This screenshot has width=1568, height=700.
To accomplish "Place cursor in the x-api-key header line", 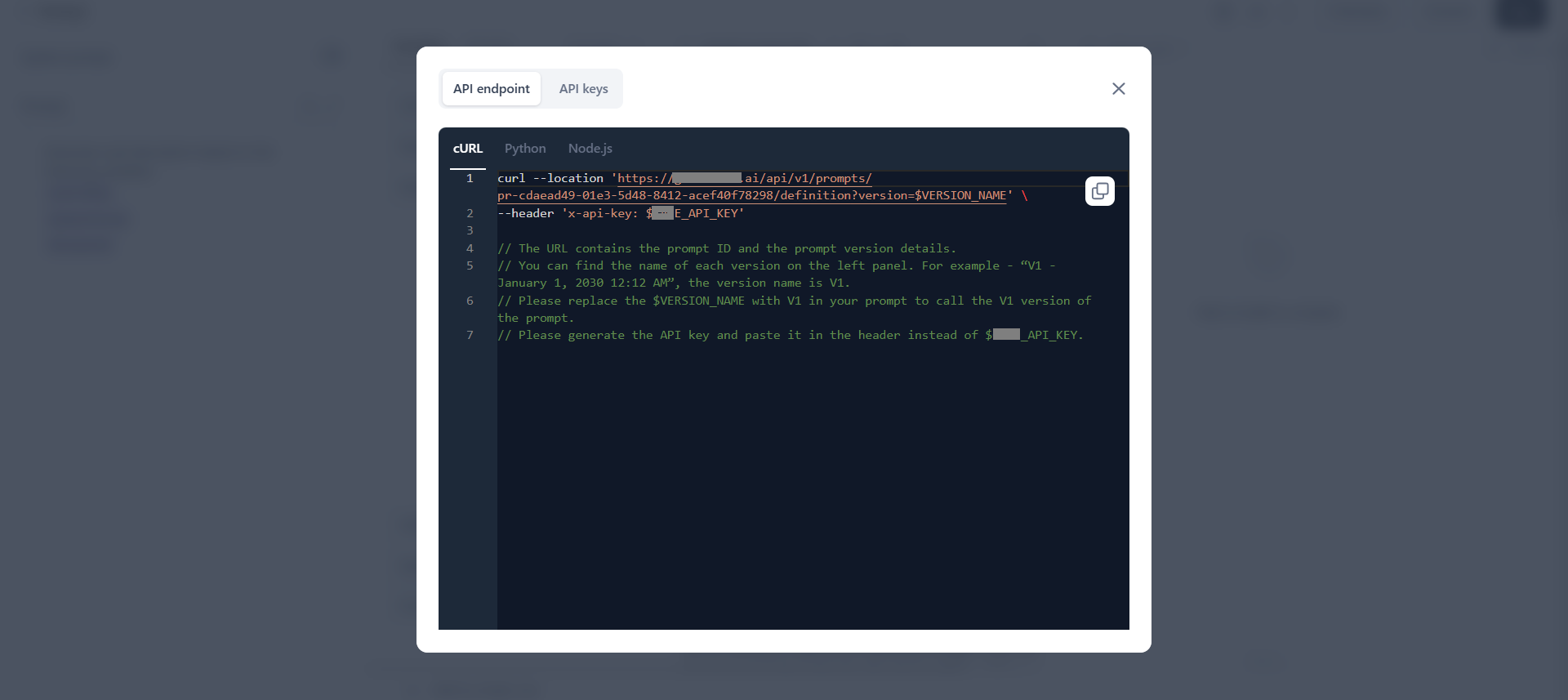I will coord(621,214).
